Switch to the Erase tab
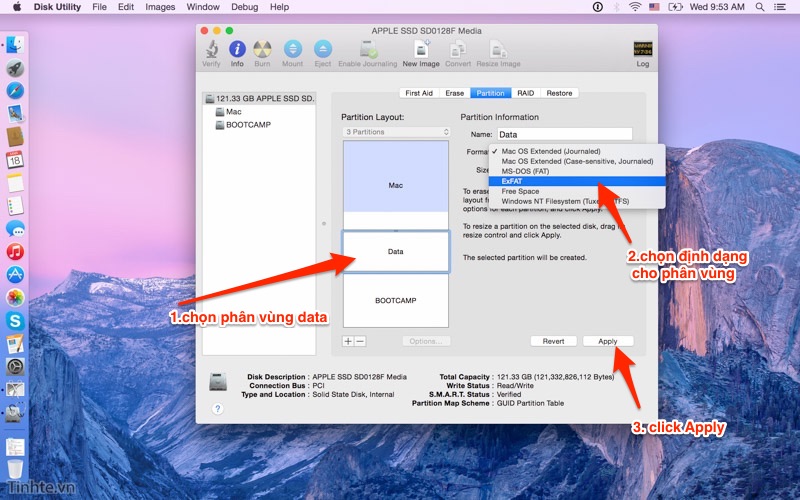This screenshot has width=800, height=500. (455, 93)
